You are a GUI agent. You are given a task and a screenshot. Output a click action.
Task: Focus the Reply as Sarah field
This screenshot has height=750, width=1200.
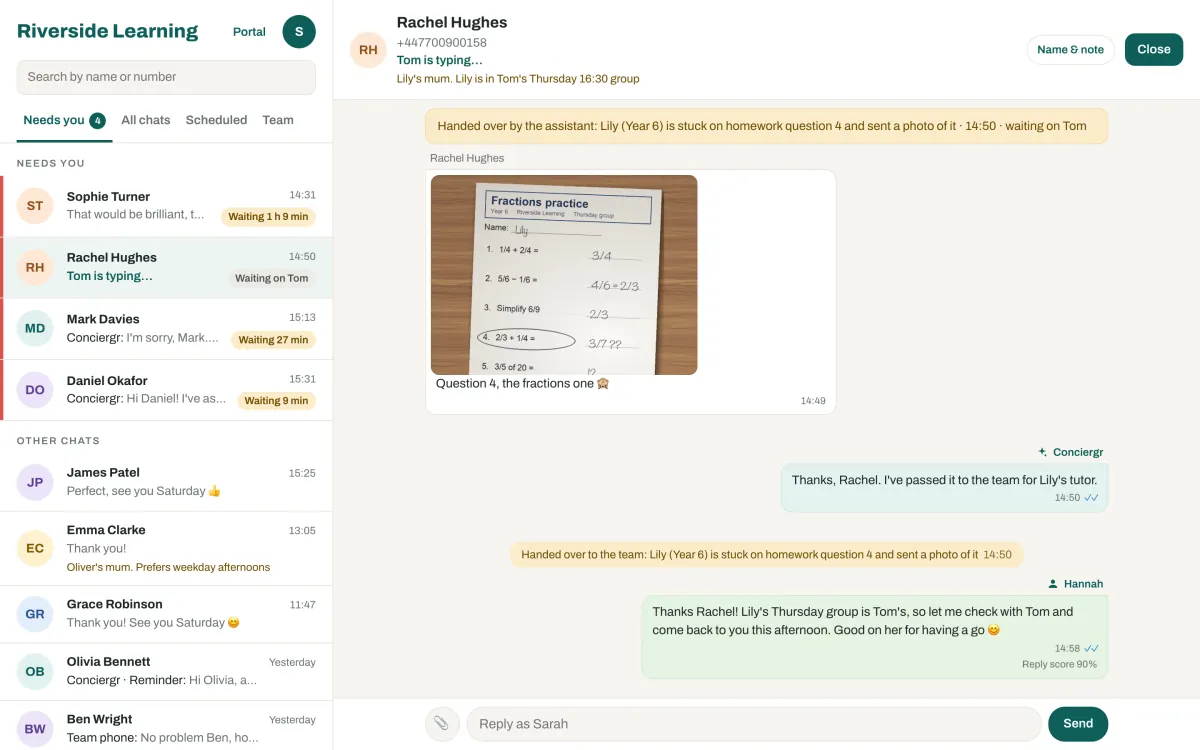[754, 724]
